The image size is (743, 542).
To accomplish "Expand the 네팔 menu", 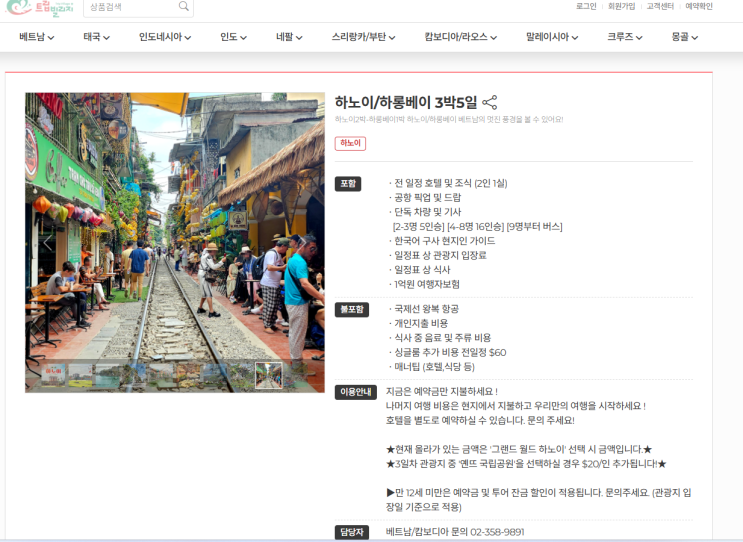I will tap(289, 37).
